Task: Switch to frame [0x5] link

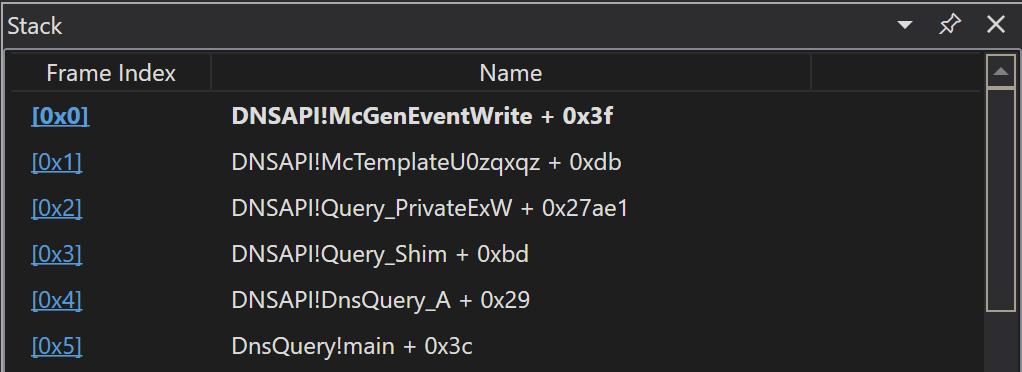Action: point(57,346)
